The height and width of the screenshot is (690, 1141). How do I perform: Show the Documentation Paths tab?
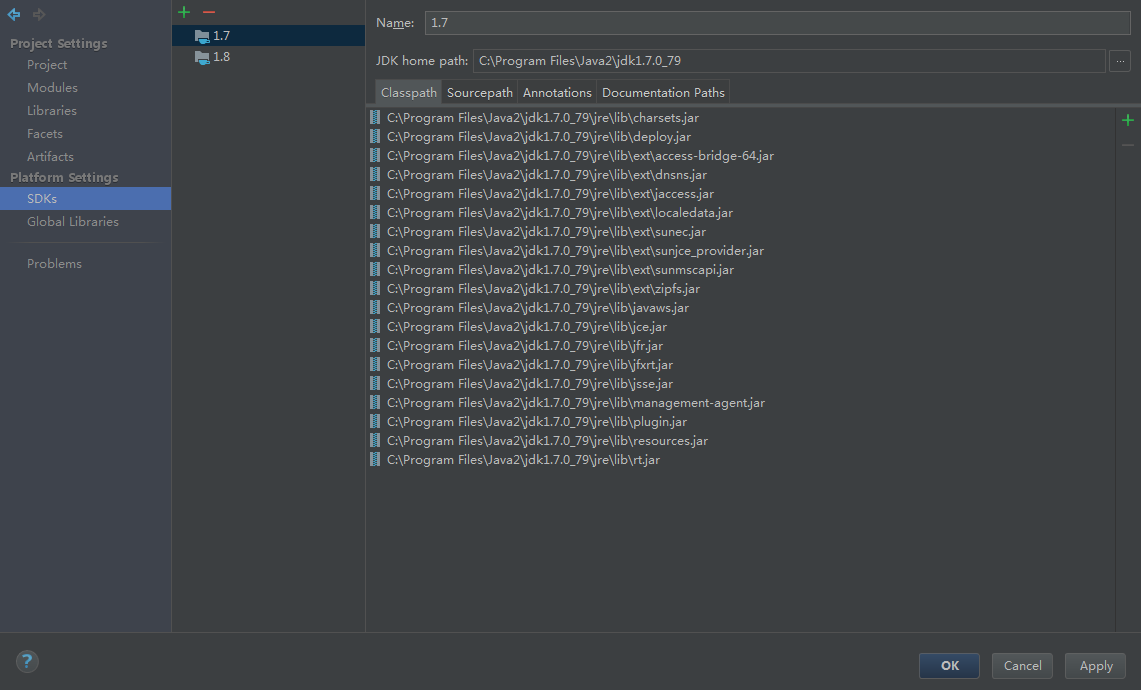point(663,92)
